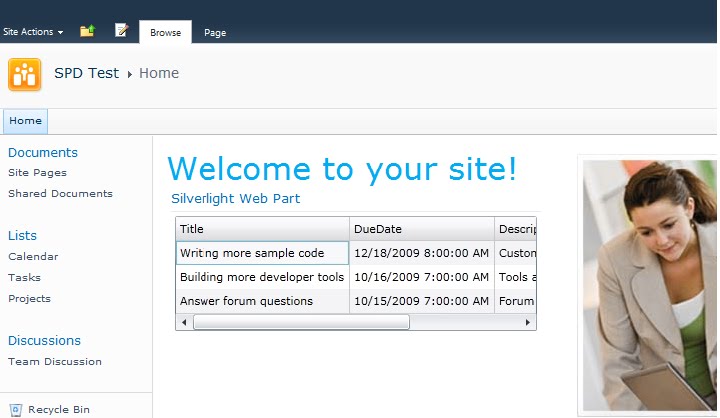Select the 'Building more developer tools' cell
This screenshot has height=418, width=720.
262,277
